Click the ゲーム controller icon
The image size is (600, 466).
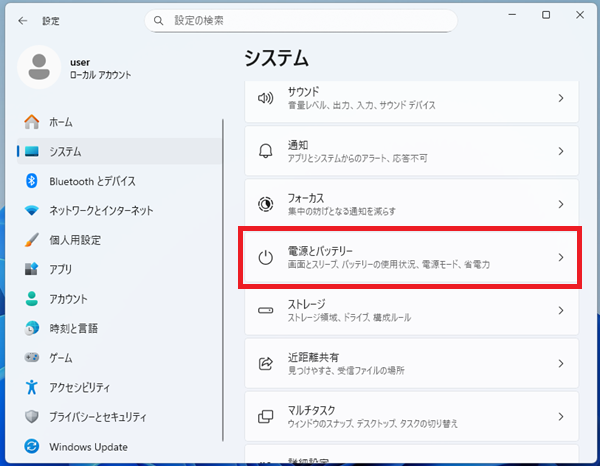(x=31, y=358)
